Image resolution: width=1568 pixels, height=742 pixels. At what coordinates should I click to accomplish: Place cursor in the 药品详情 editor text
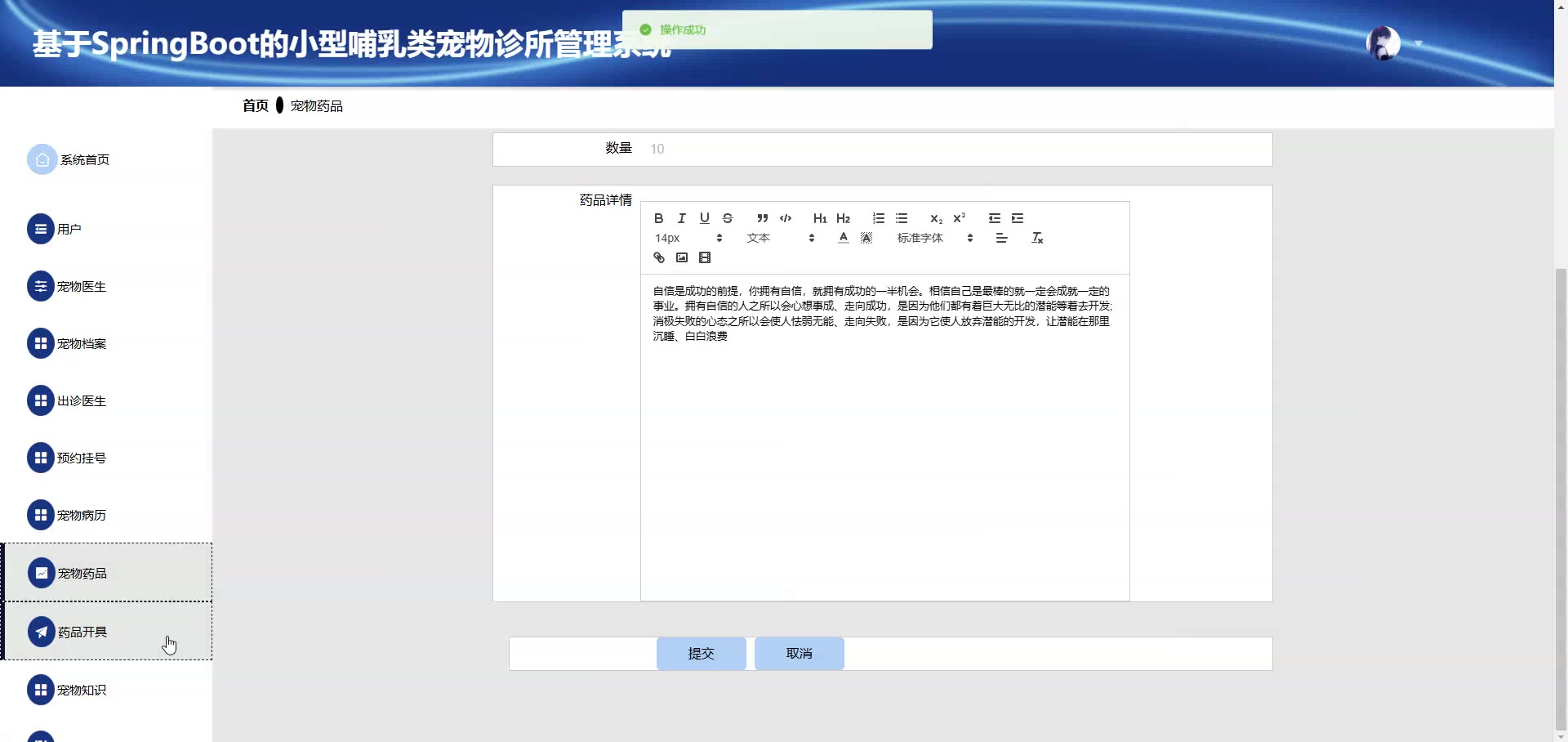(885, 437)
